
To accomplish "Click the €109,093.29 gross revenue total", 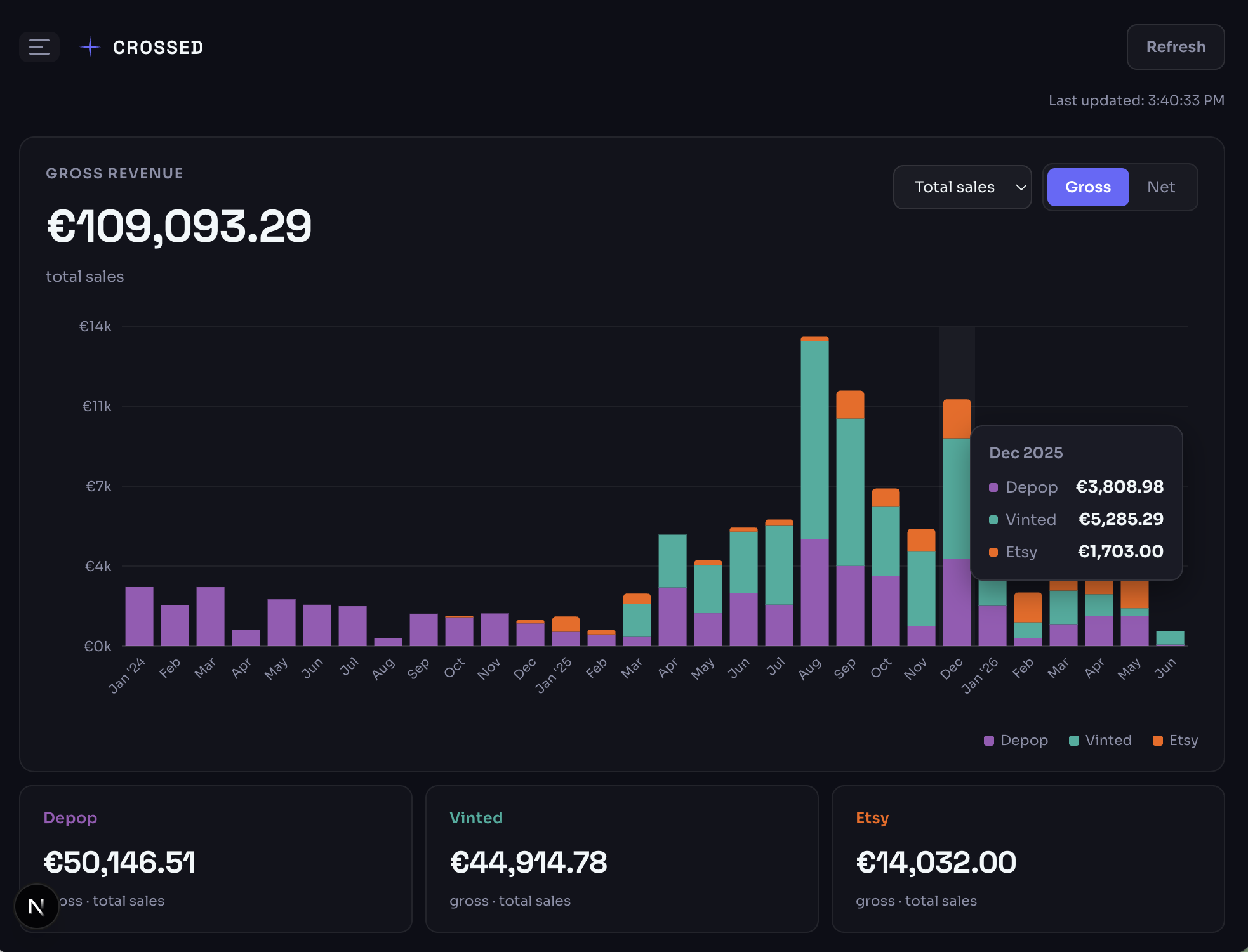I will (179, 226).
